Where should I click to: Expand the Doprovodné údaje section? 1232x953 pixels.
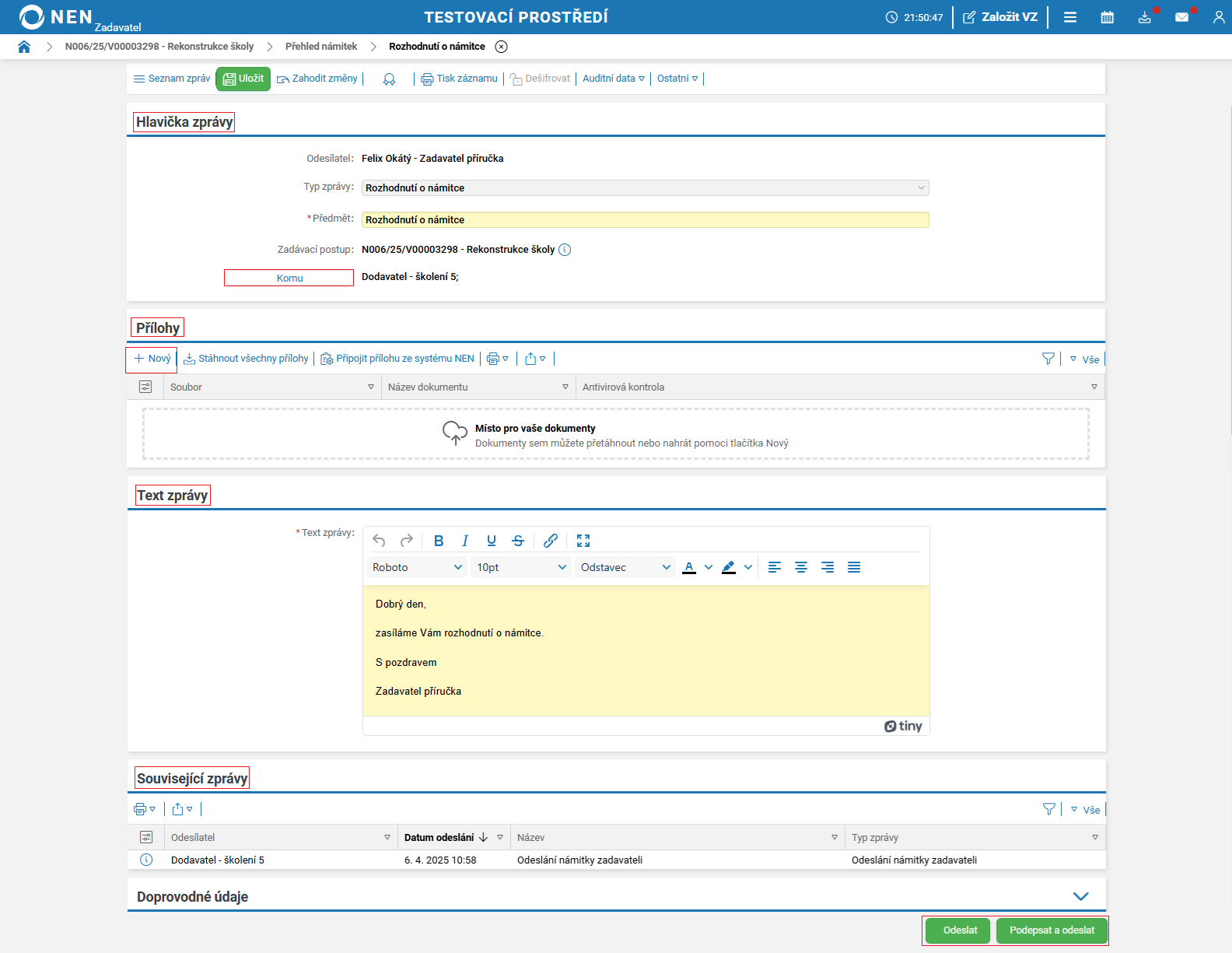[1080, 896]
